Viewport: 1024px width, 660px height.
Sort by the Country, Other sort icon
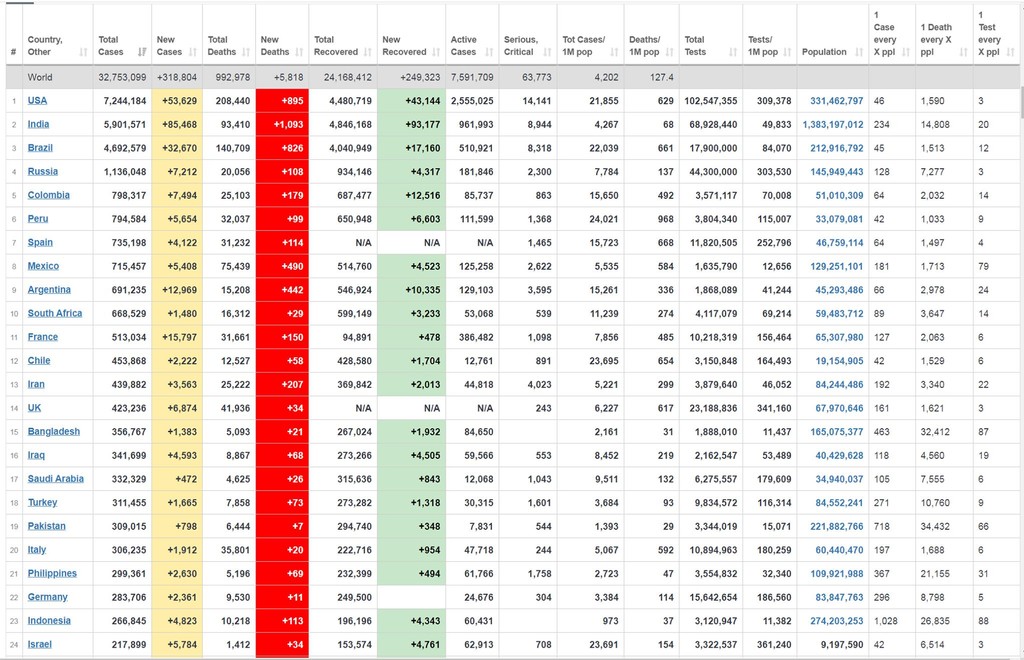coord(84,52)
